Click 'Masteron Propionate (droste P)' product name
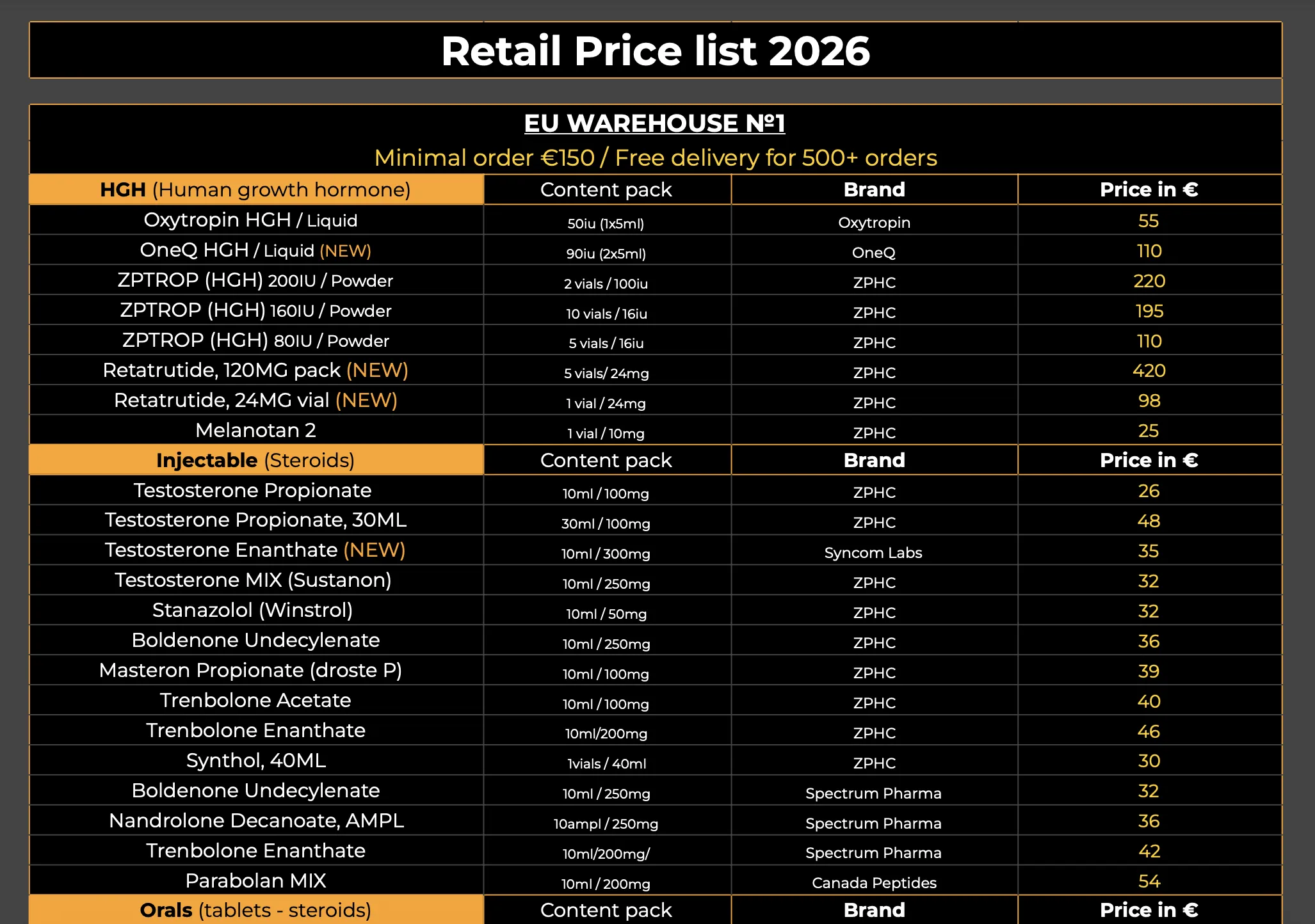Image resolution: width=1315 pixels, height=924 pixels. tap(250, 670)
